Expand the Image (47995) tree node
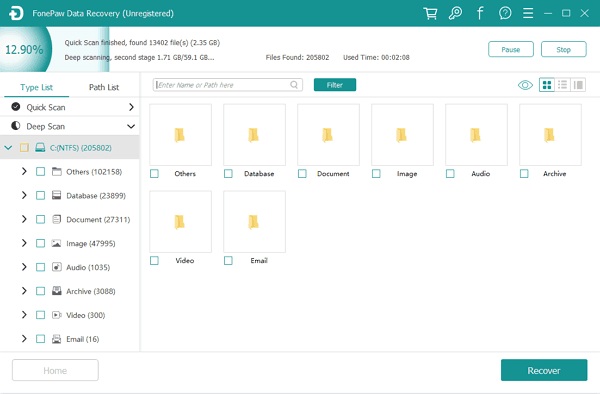 [x=24, y=243]
